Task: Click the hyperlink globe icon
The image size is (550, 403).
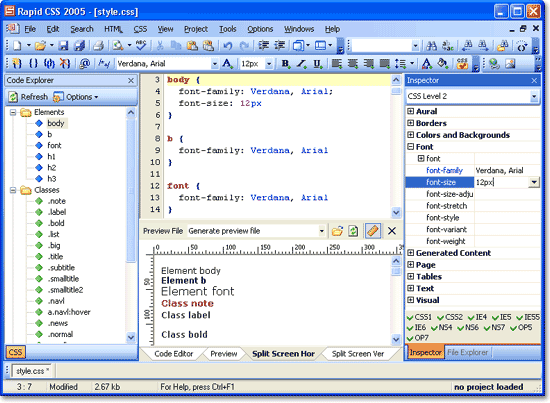Action: pyautogui.click(x=494, y=63)
